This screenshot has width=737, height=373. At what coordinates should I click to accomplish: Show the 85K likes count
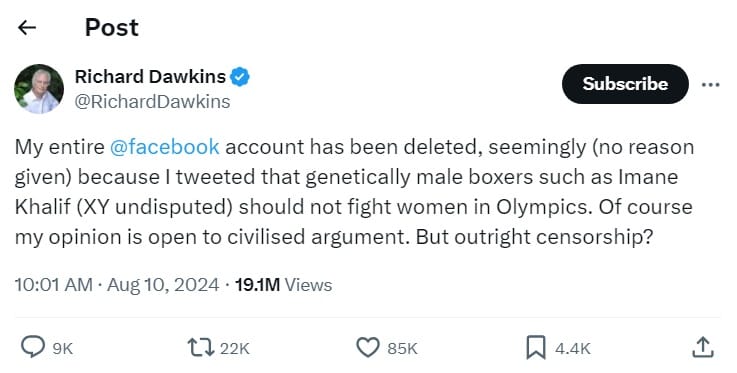[402, 349]
